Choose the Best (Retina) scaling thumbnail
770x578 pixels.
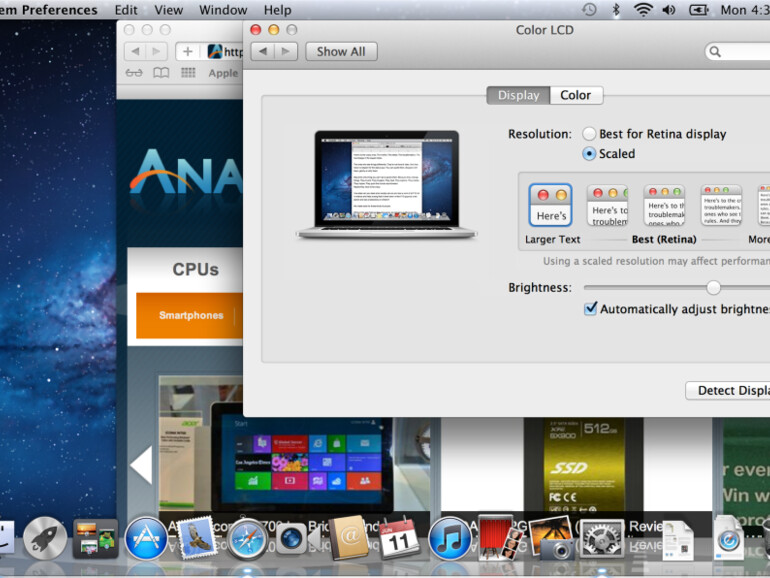(664, 205)
